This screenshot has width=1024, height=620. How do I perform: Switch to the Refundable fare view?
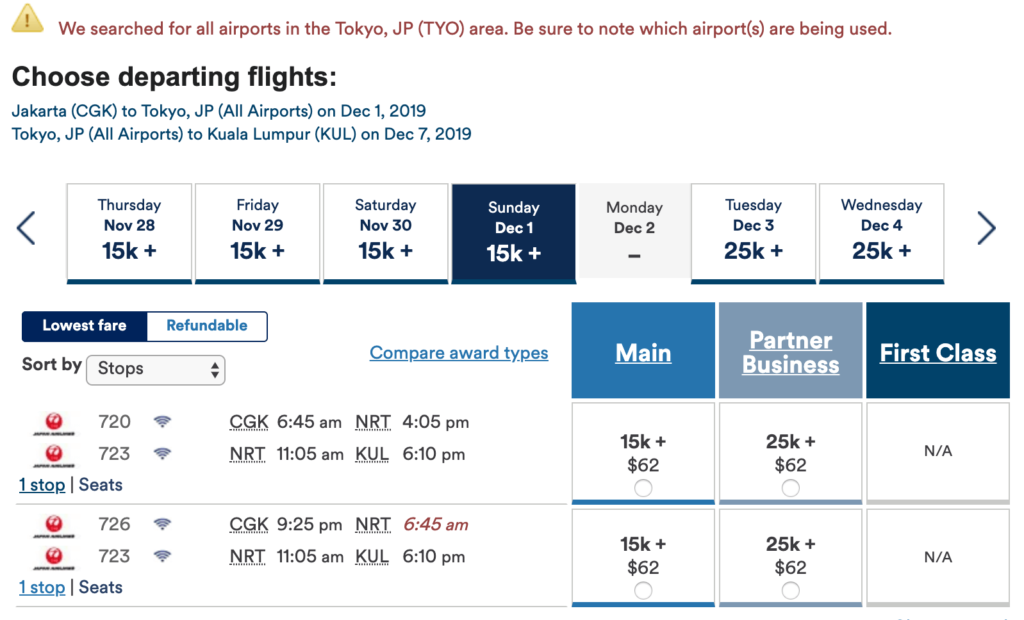206,326
